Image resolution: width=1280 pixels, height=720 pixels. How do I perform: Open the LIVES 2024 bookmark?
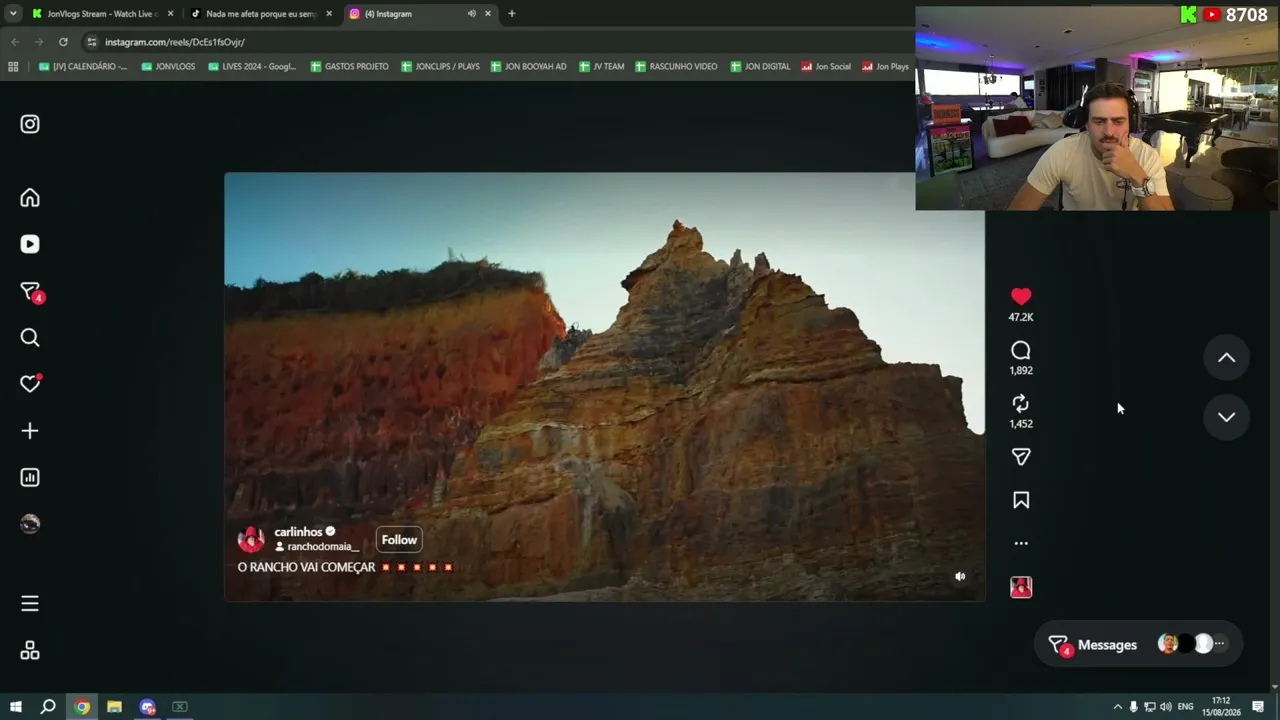[252, 67]
